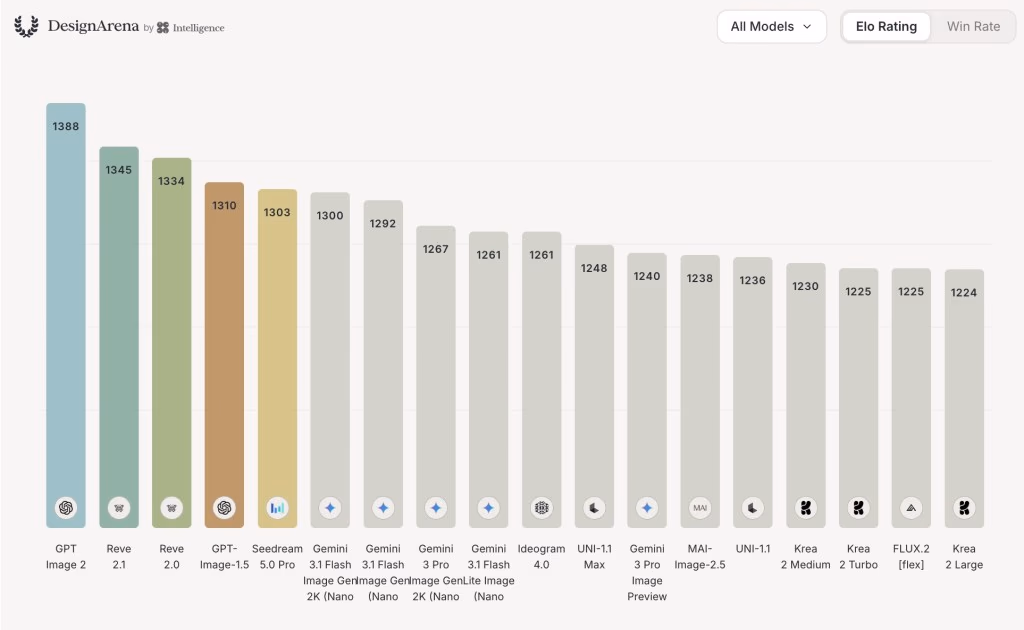Click the Gemini star icon on 1300 bar
1024x630 pixels.
[330, 507]
